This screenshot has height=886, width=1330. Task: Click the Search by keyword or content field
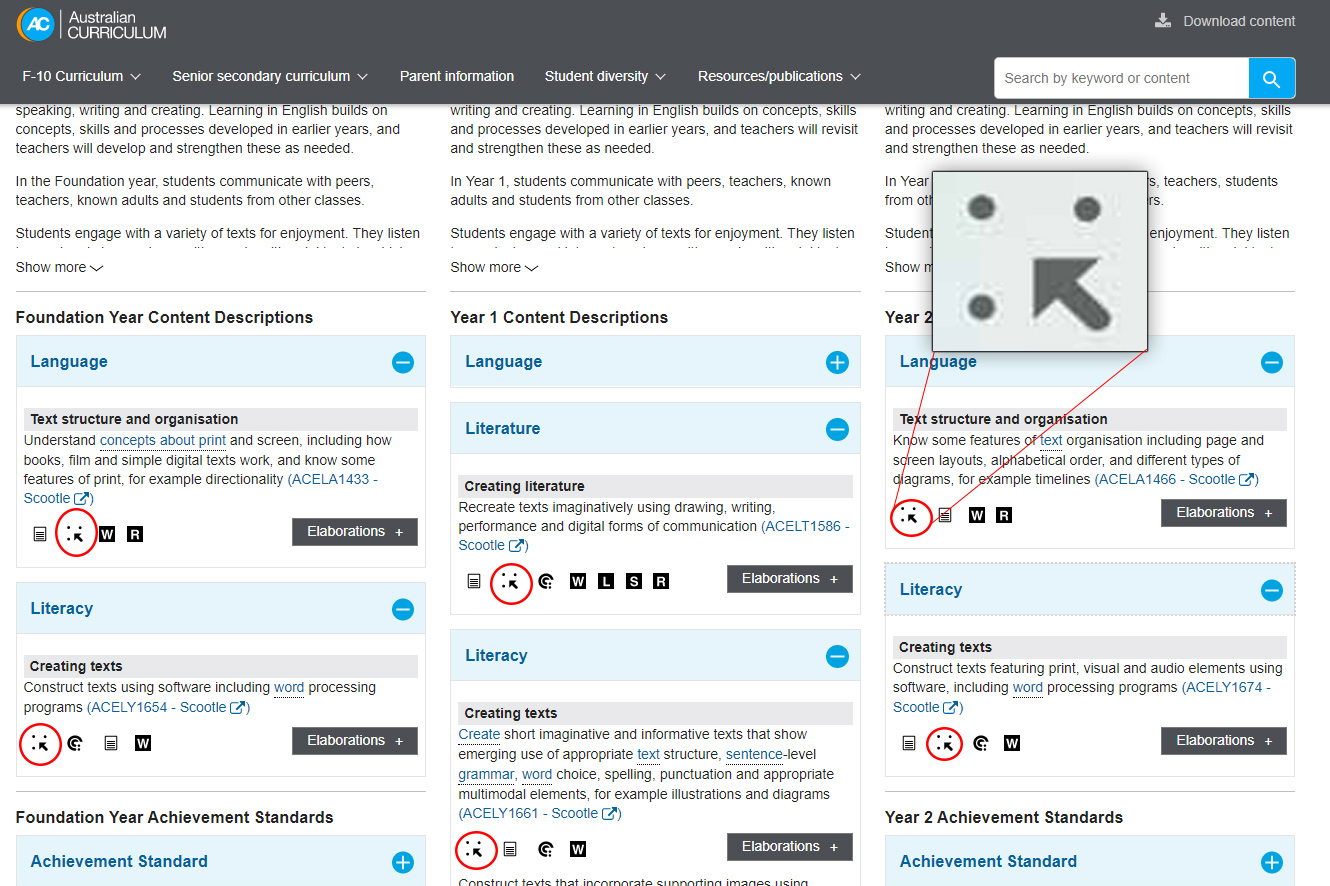1120,78
